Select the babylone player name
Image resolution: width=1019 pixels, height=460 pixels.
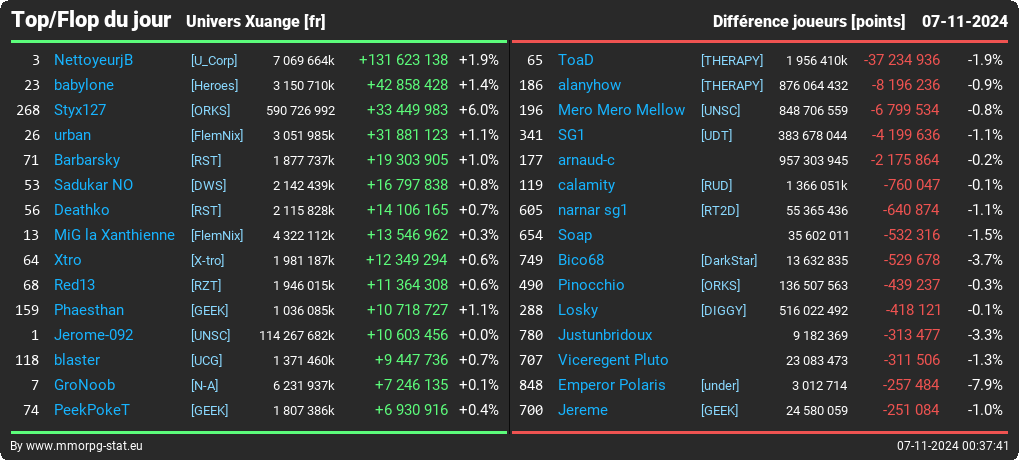(x=84, y=85)
